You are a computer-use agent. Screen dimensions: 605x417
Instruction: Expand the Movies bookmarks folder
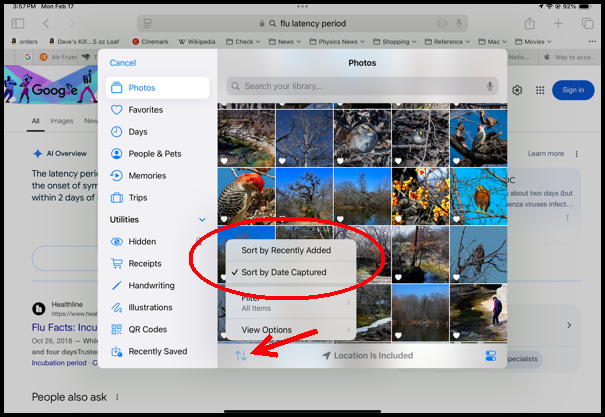533,42
